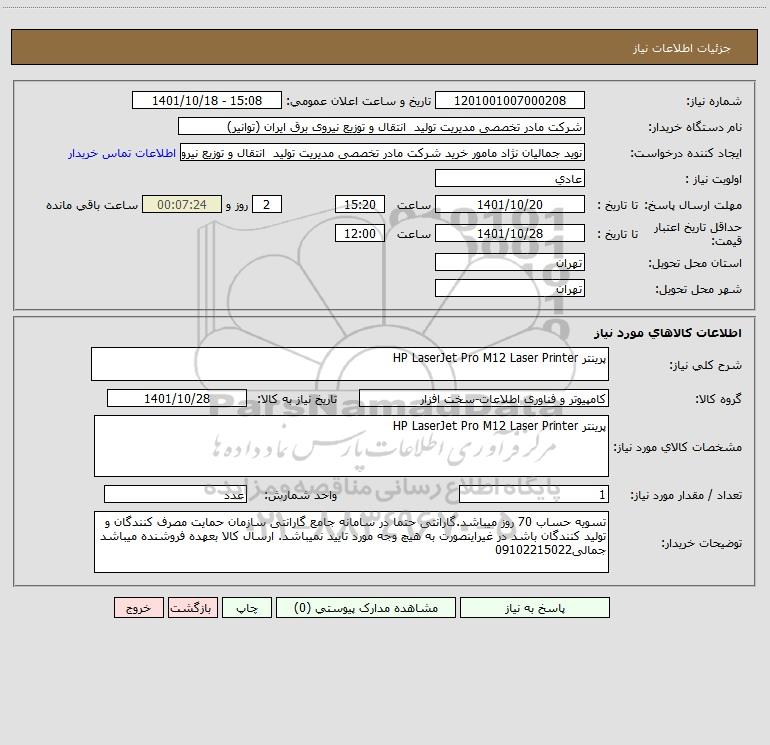
Task: Click the تاریخ و ساعت اعلان عمومی label
Action: (358, 101)
